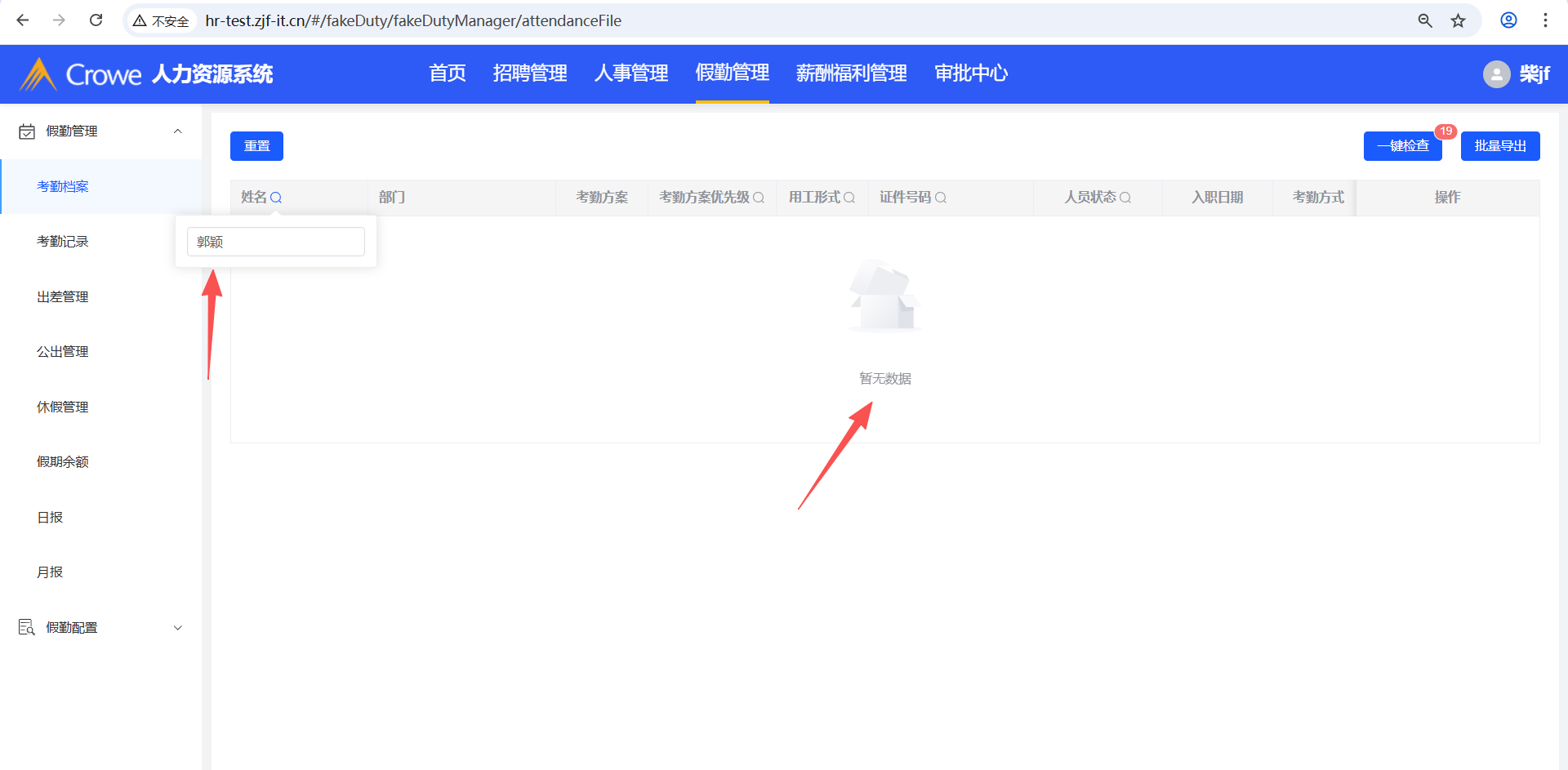
Task: Open the Chrome profile icon
Action: coord(1508,20)
